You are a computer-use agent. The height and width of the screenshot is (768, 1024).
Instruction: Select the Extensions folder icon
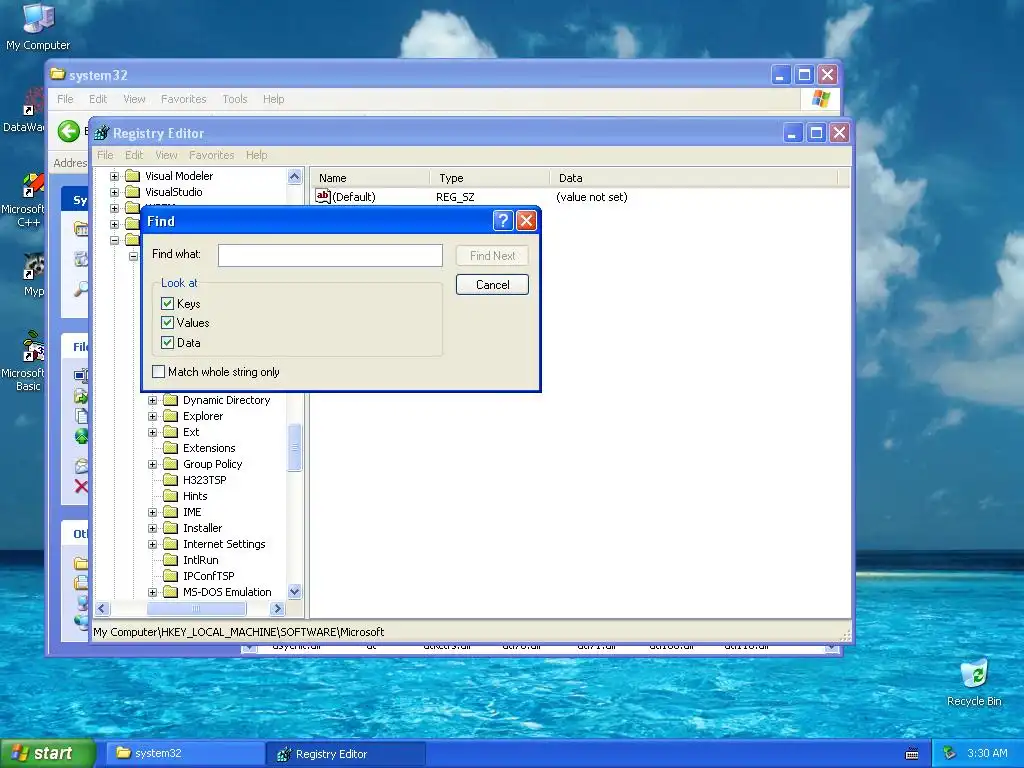170,448
